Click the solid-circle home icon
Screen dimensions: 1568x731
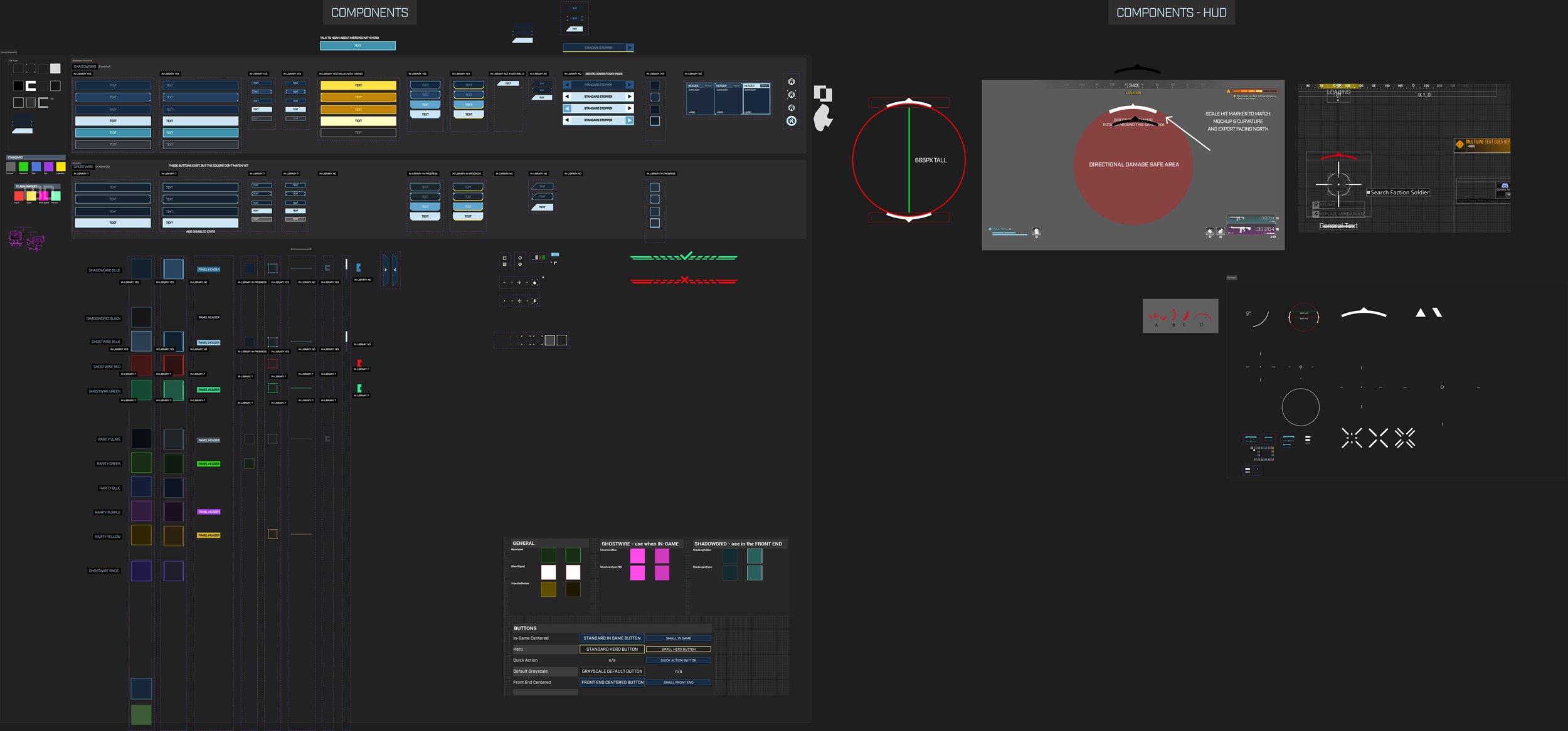(792, 121)
